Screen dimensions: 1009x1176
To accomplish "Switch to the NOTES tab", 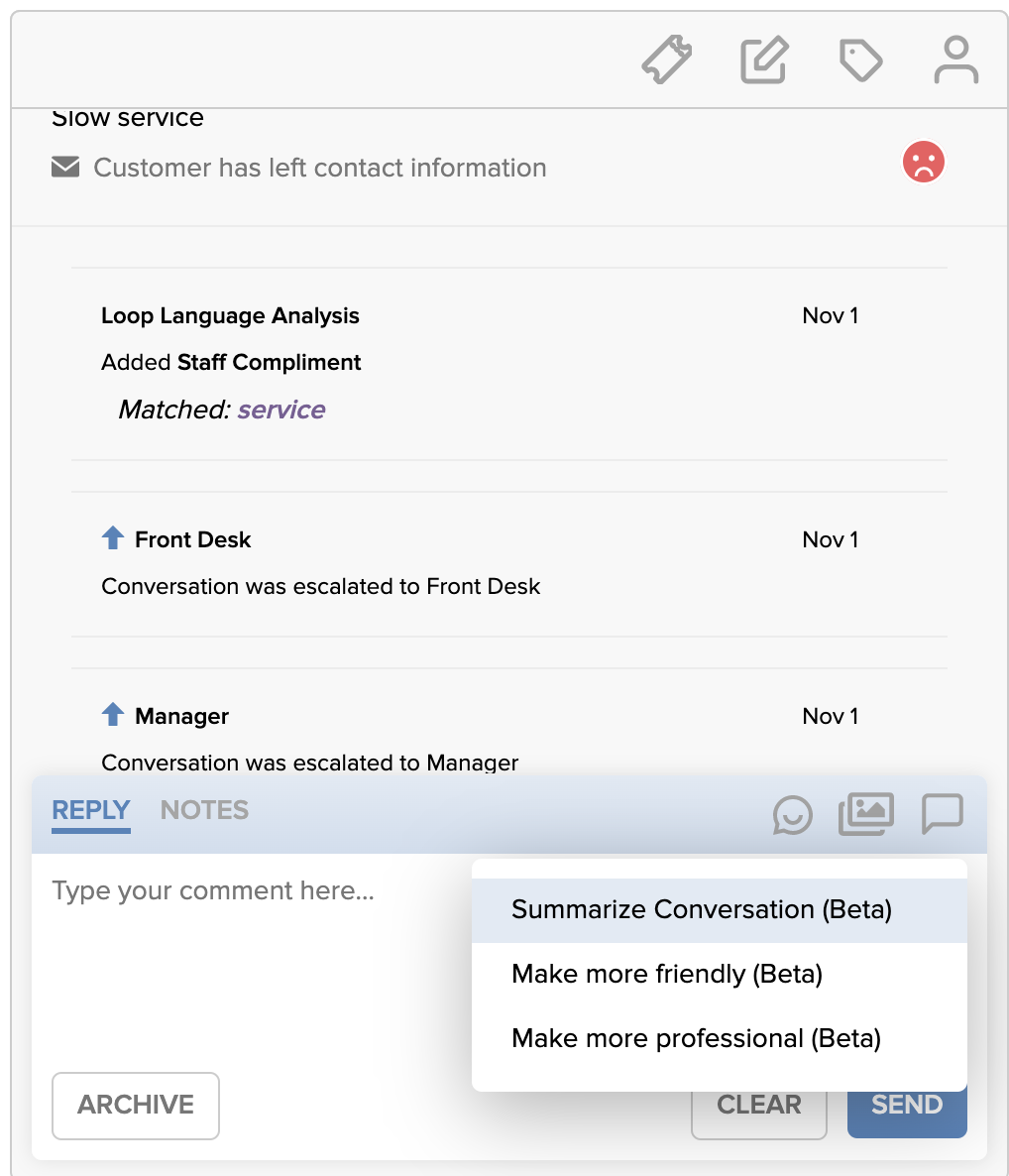I will pos(204,810).
